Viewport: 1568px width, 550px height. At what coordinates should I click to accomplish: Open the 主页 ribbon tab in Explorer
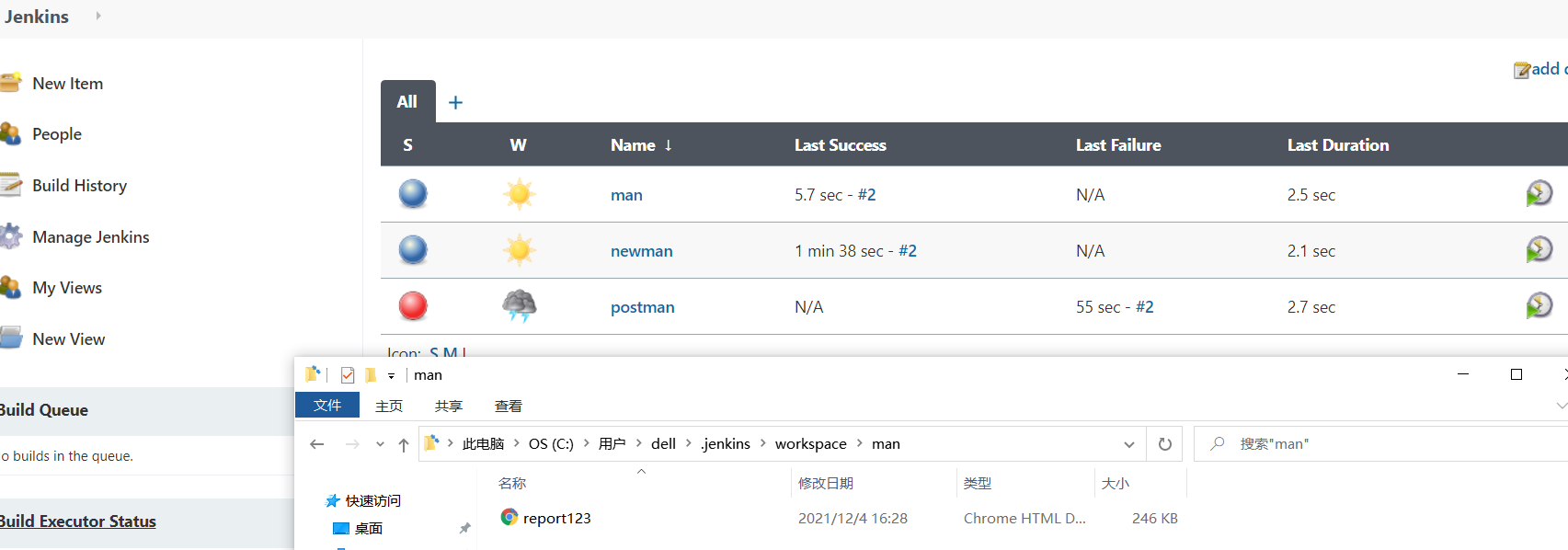[389, 406]
